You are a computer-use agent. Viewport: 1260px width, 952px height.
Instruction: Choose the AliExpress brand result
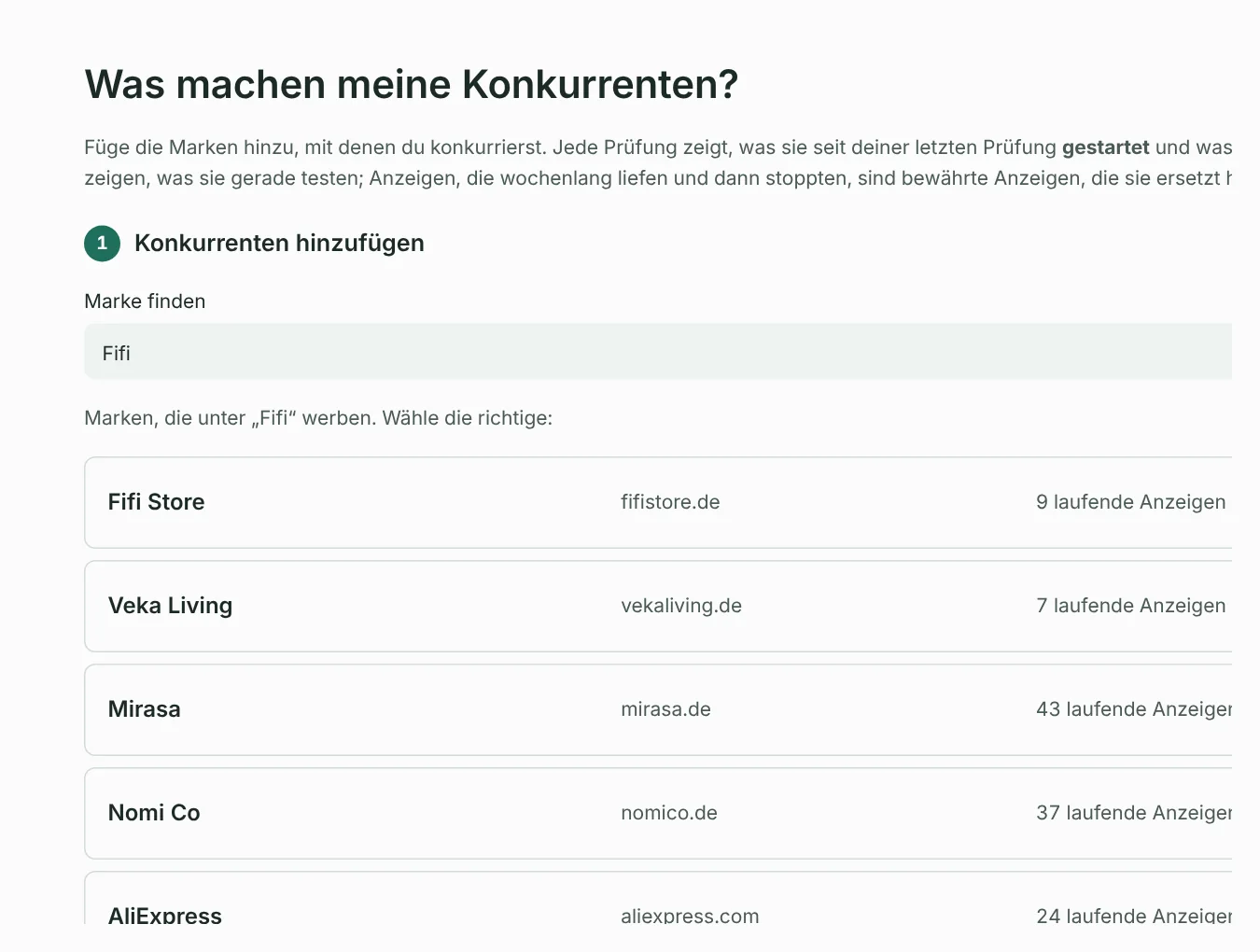coord(658,899)
